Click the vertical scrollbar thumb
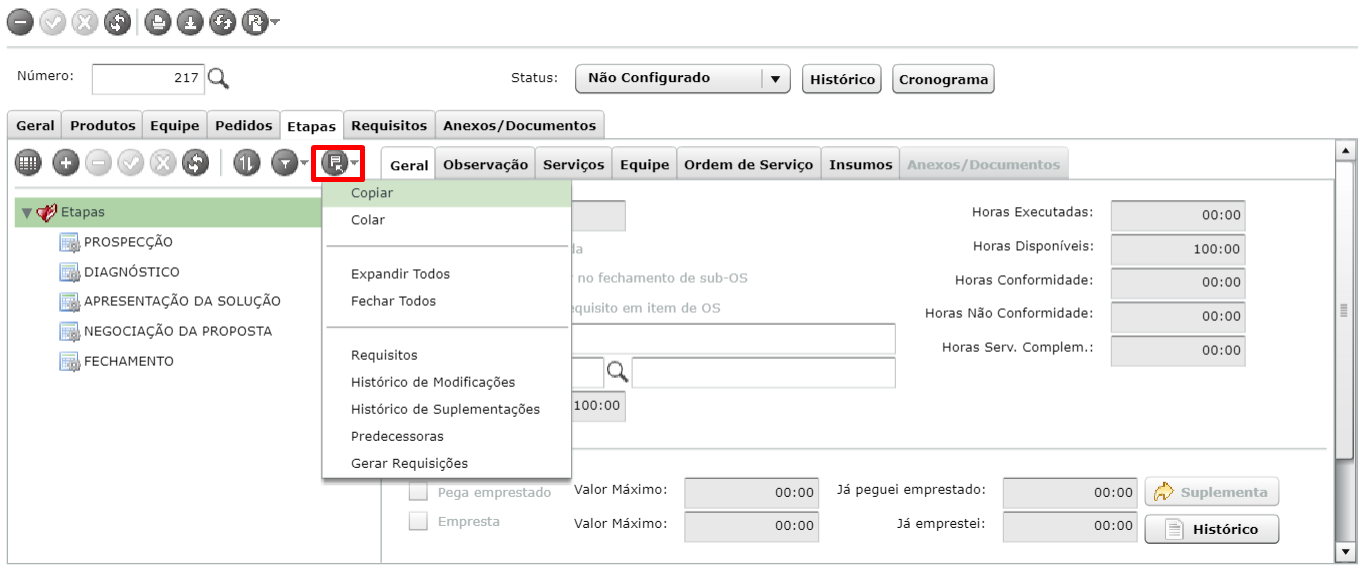This screenshot has height=569, width=1364. click(x=1345, y=310)
